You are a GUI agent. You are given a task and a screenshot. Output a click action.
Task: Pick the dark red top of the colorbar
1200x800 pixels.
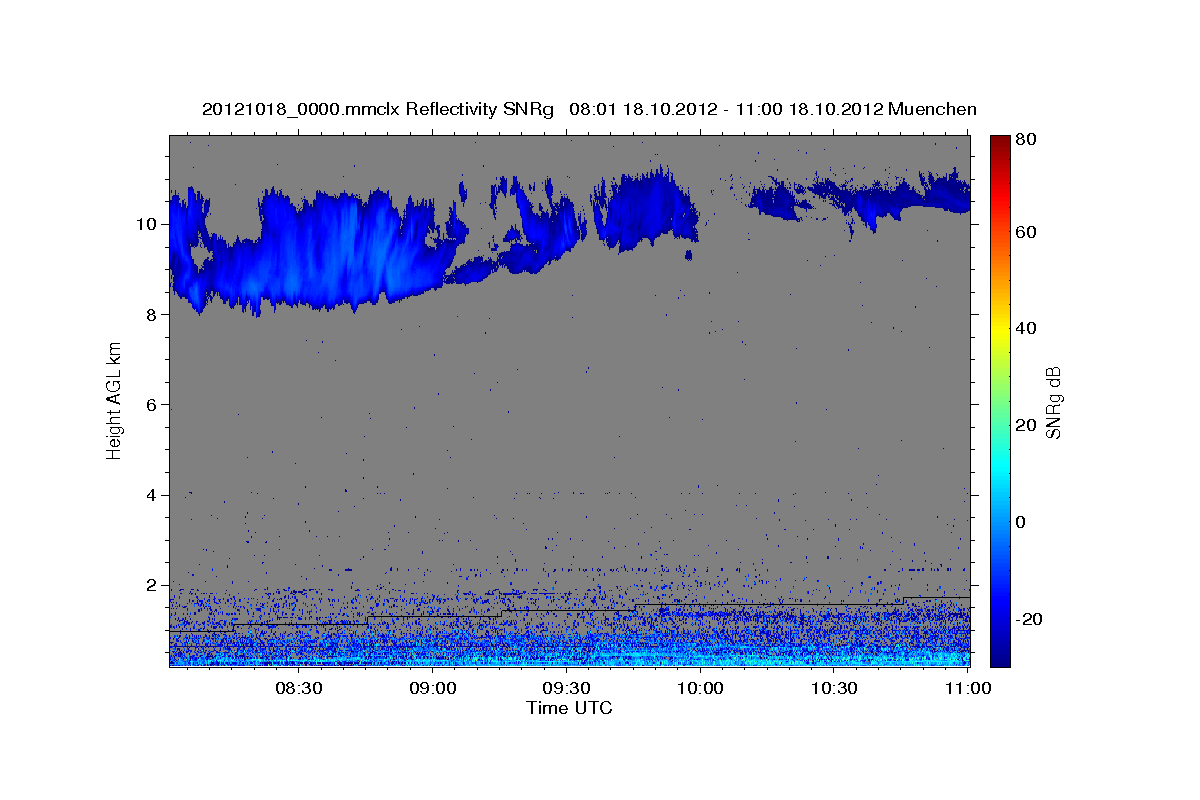[1000, 142]
